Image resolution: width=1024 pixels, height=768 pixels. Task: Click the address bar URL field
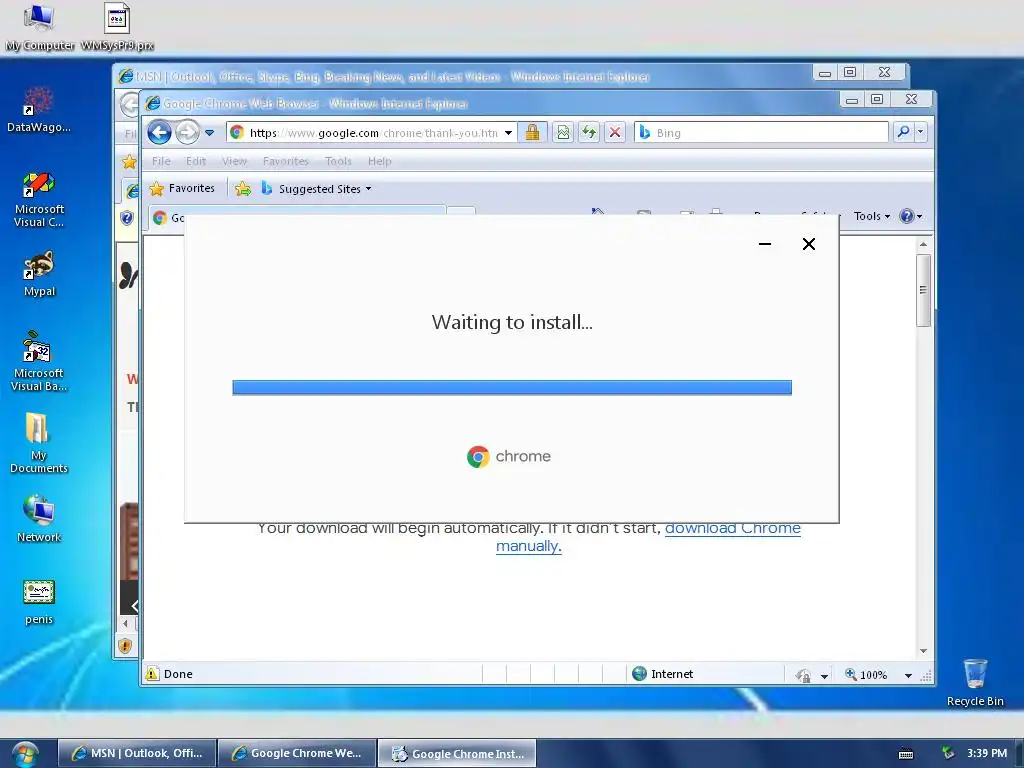tap(373, 133)
